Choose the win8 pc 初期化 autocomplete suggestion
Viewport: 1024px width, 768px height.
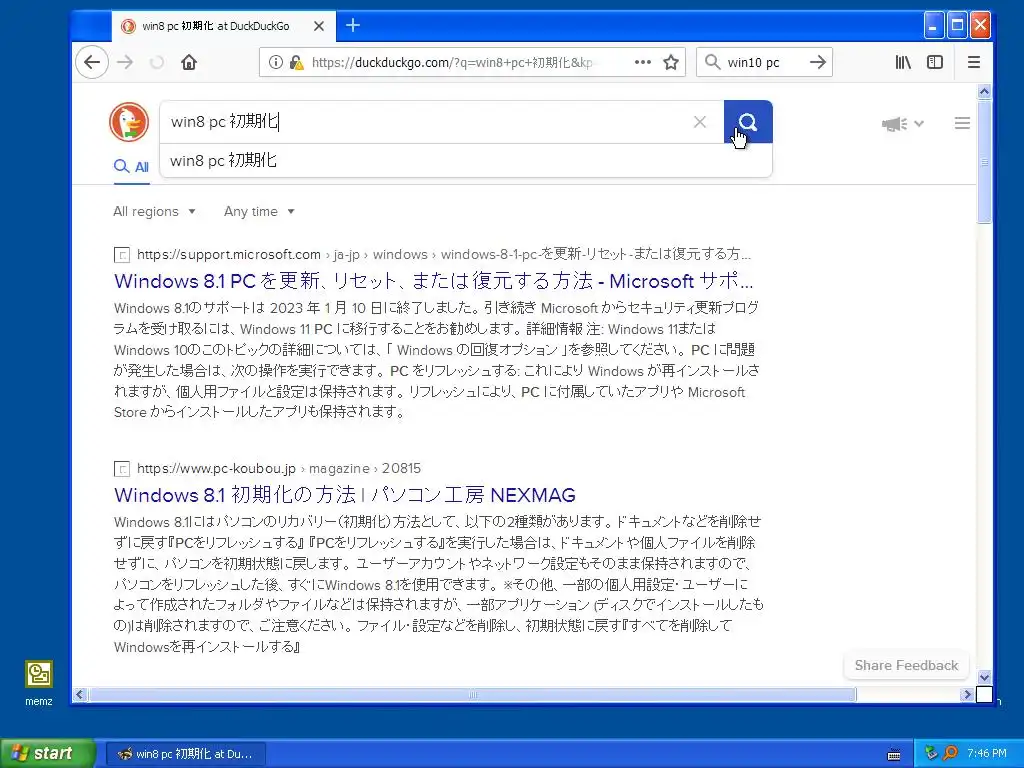click(x=466, y=161)
